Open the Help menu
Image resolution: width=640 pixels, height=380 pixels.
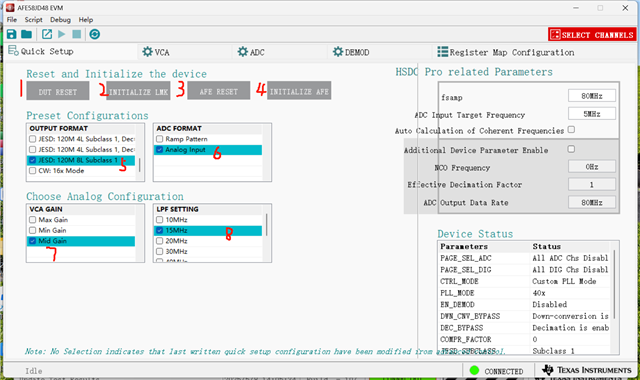pos(86,20)
